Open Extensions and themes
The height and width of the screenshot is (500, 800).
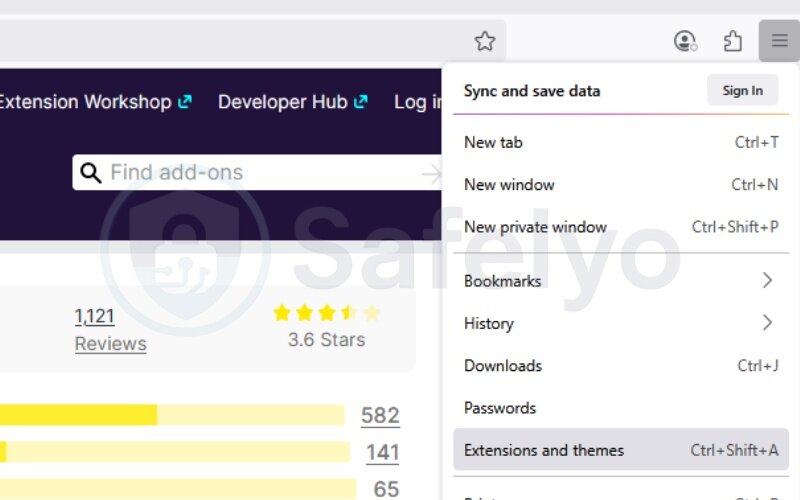621,449
